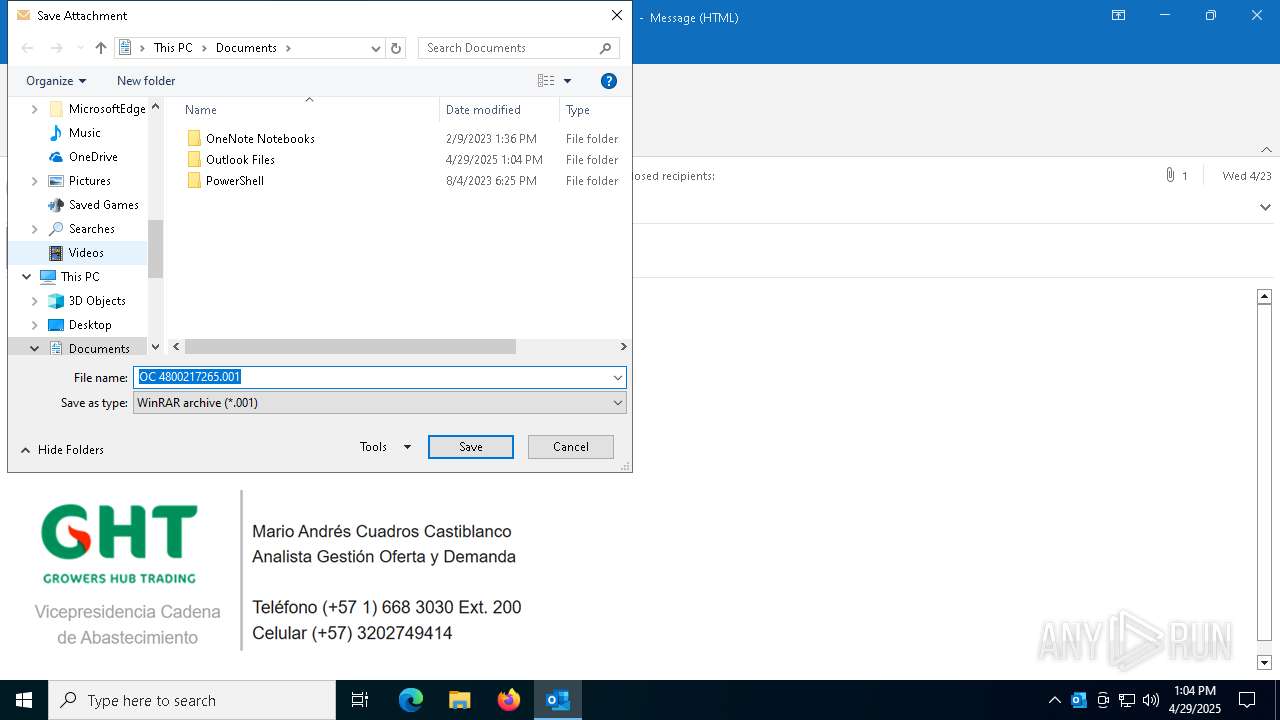Click the Save button
Image resolution: width=1280 pixels, height=720 pixels.
coord(471,447)
